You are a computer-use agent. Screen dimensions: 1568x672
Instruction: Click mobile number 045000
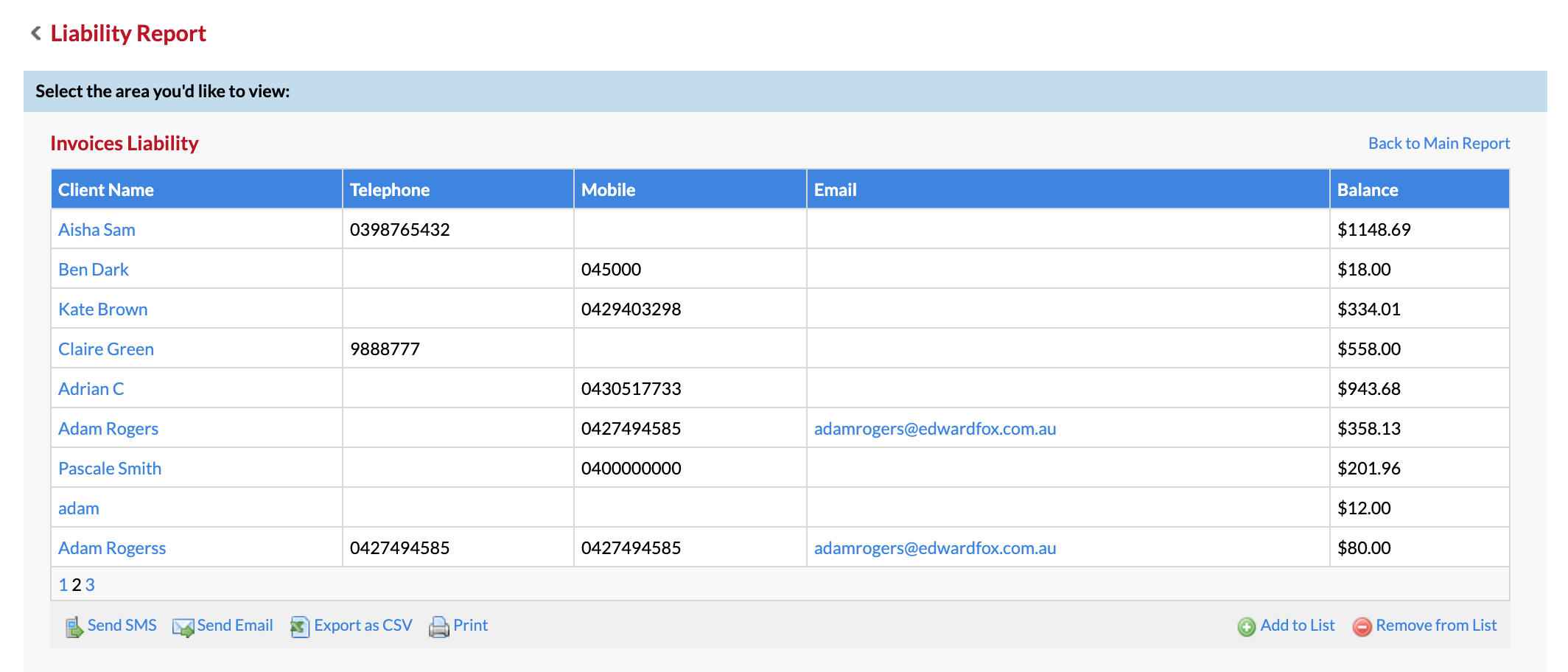(612, 270)
